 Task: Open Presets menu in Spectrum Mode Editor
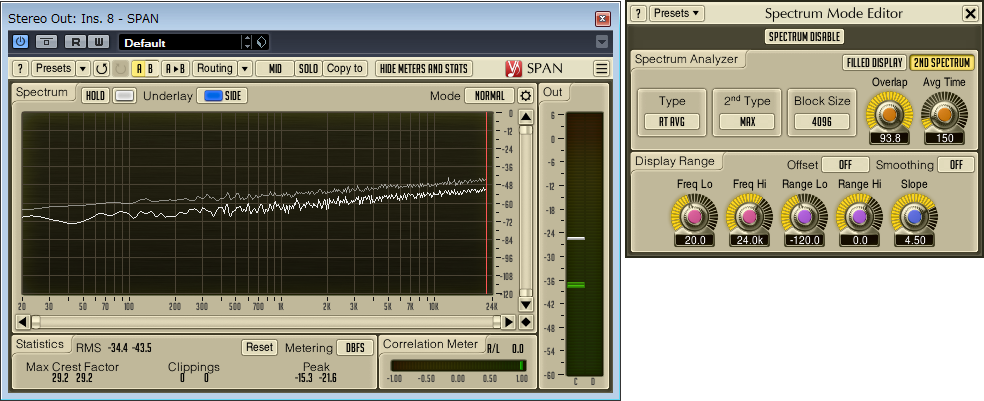point(676,13)
